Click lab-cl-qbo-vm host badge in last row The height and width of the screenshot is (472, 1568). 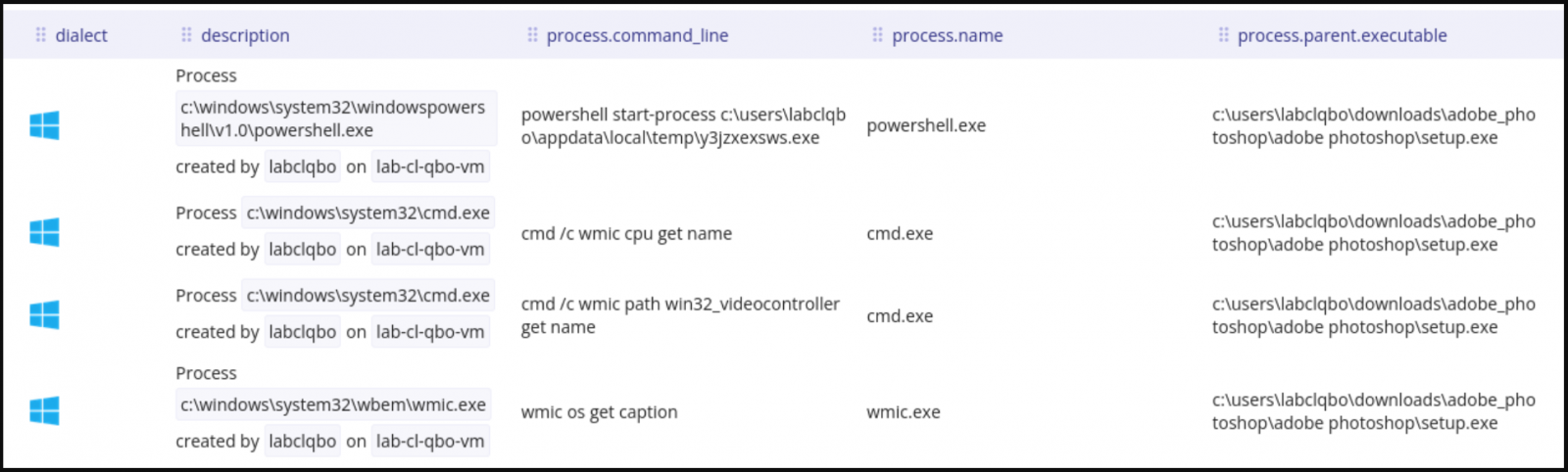(x=430, y=441)
